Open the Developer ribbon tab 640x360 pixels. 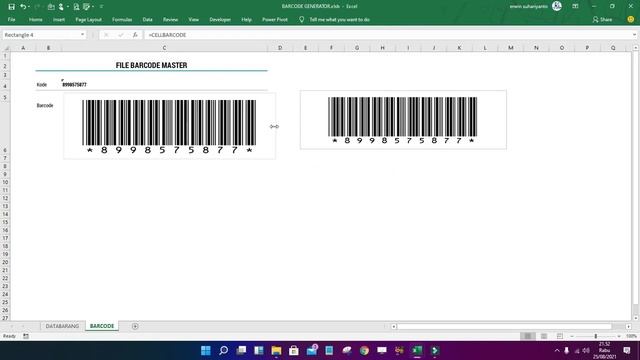coord(220,19)
